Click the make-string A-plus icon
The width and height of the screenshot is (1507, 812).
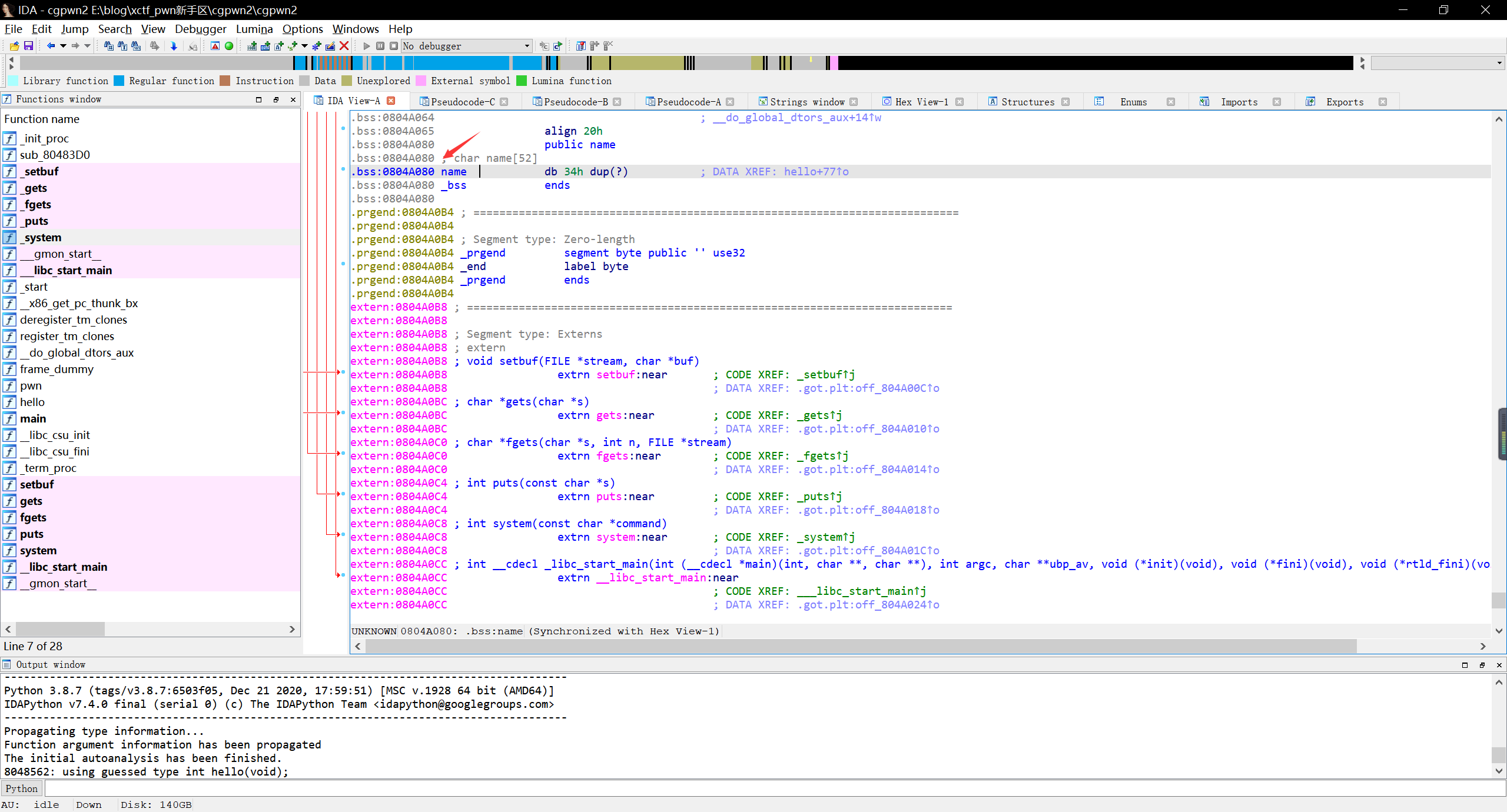click(x=279, y=46)
